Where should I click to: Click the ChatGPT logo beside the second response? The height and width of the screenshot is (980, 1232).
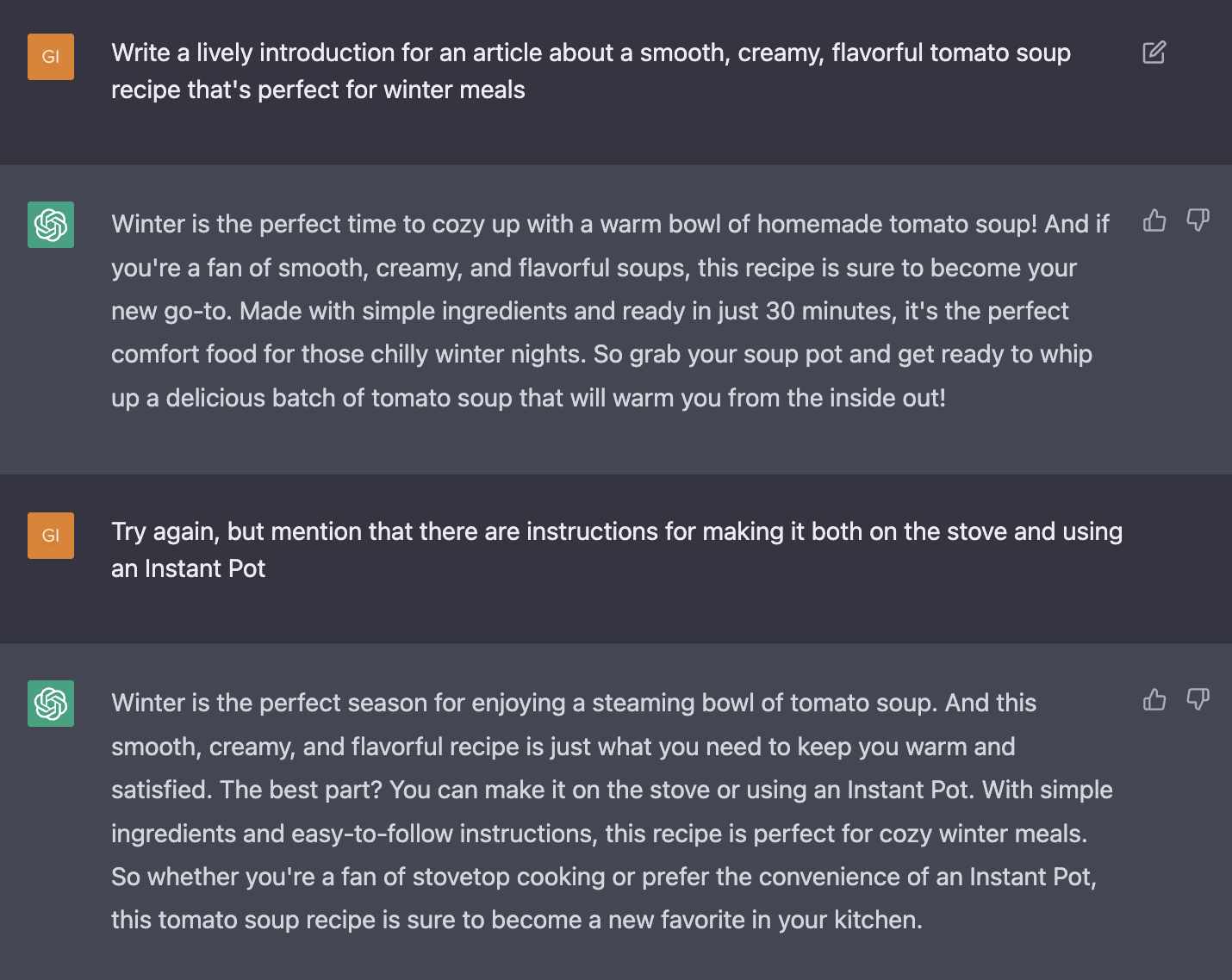(x=50, y=704)
